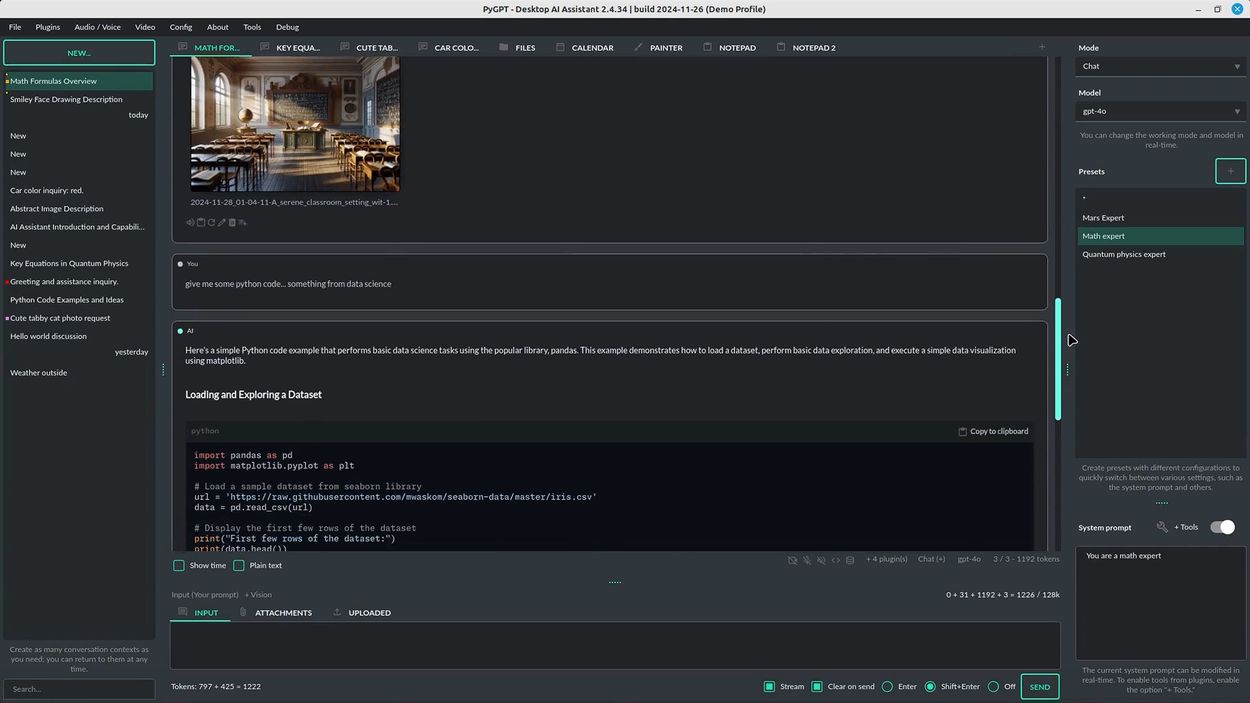Open Cute tabby cat photo request conversation
The image size is (1250, 703).
pyautogui.click(x=79, y=318)
